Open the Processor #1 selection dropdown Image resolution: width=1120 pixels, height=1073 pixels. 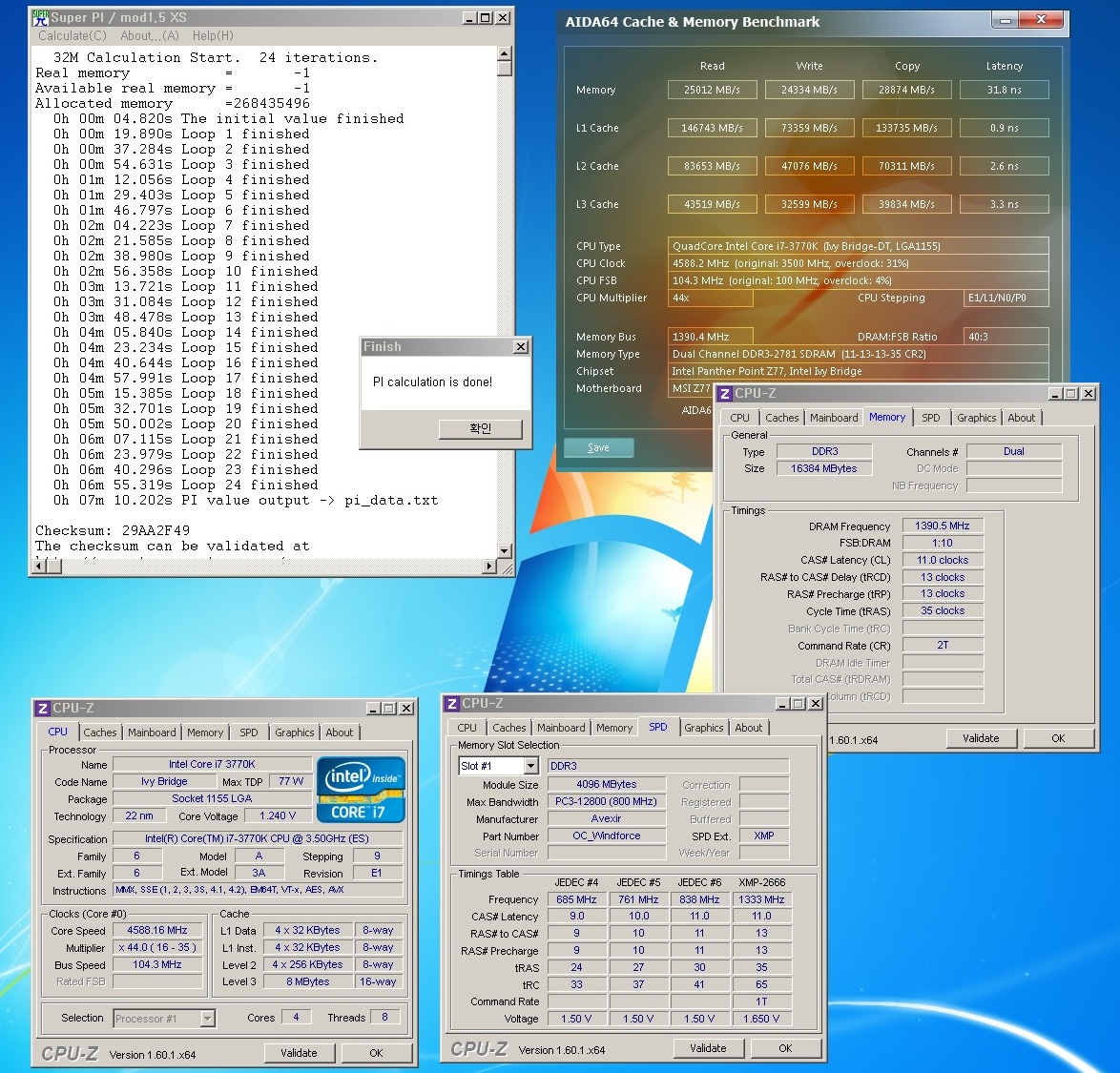[x=207, y=1019]
